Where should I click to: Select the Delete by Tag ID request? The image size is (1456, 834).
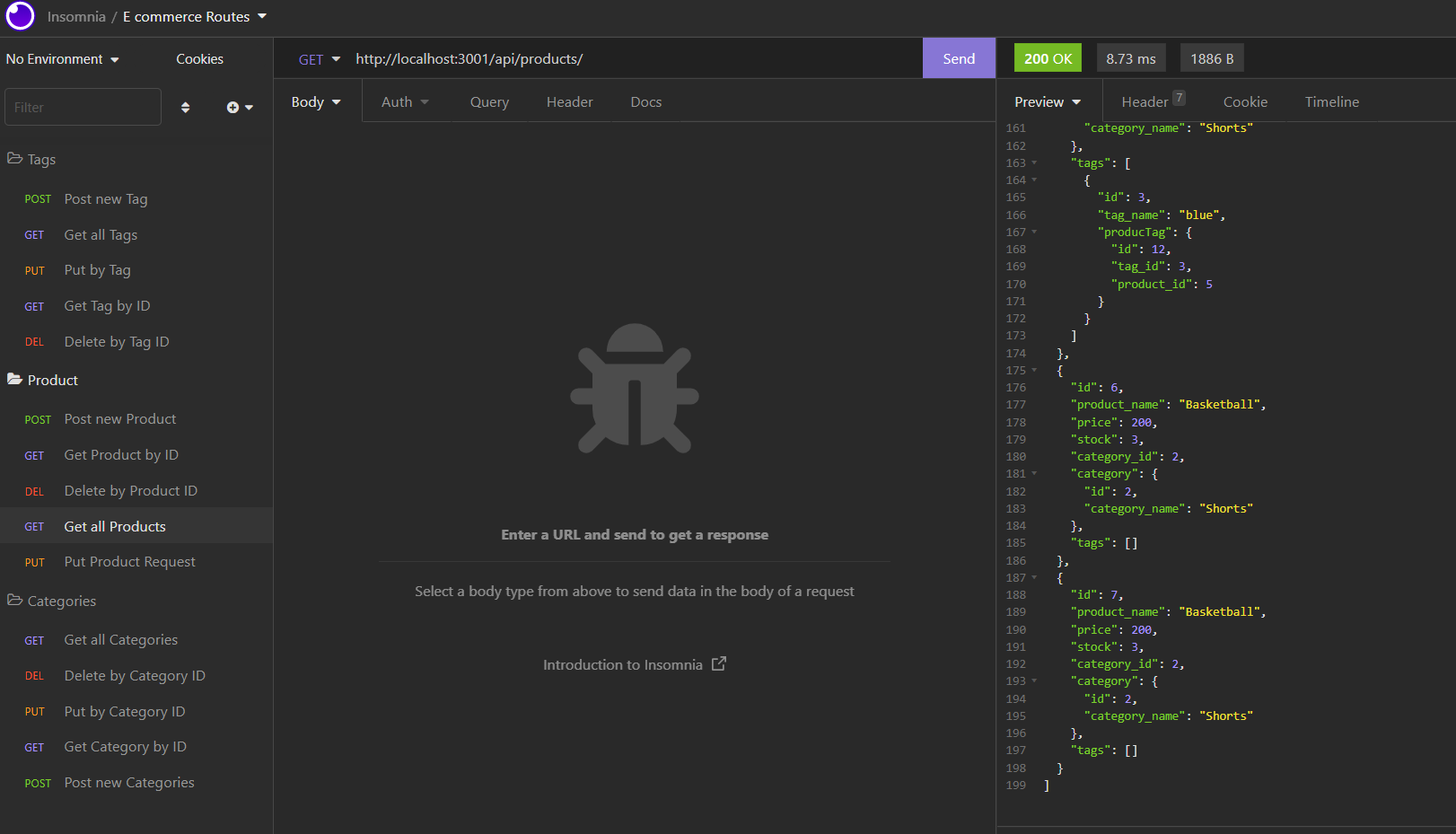point(136,342)
